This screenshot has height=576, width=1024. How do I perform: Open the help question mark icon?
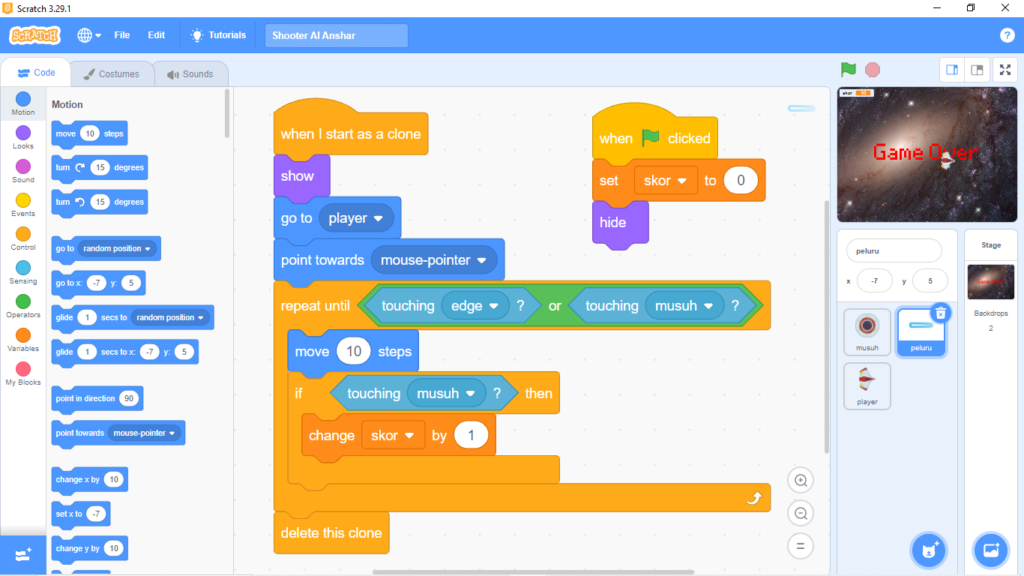1007,35
